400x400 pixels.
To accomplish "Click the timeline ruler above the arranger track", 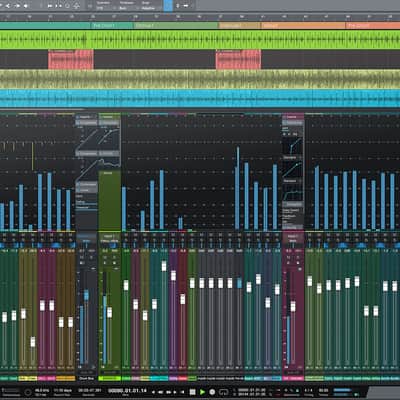I will pos(200,16).
